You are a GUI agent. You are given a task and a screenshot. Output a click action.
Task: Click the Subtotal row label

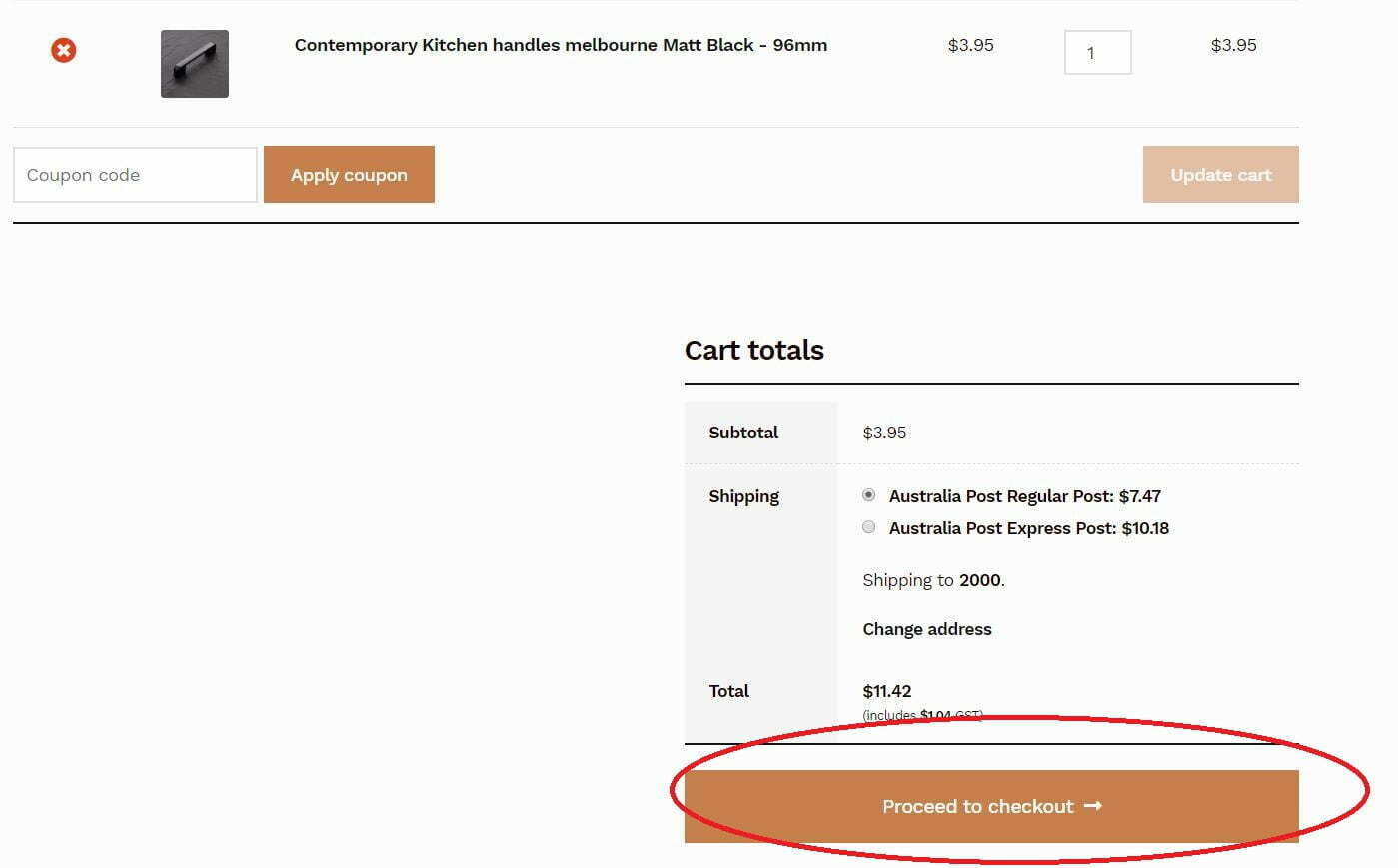click(x=743, y=433)
